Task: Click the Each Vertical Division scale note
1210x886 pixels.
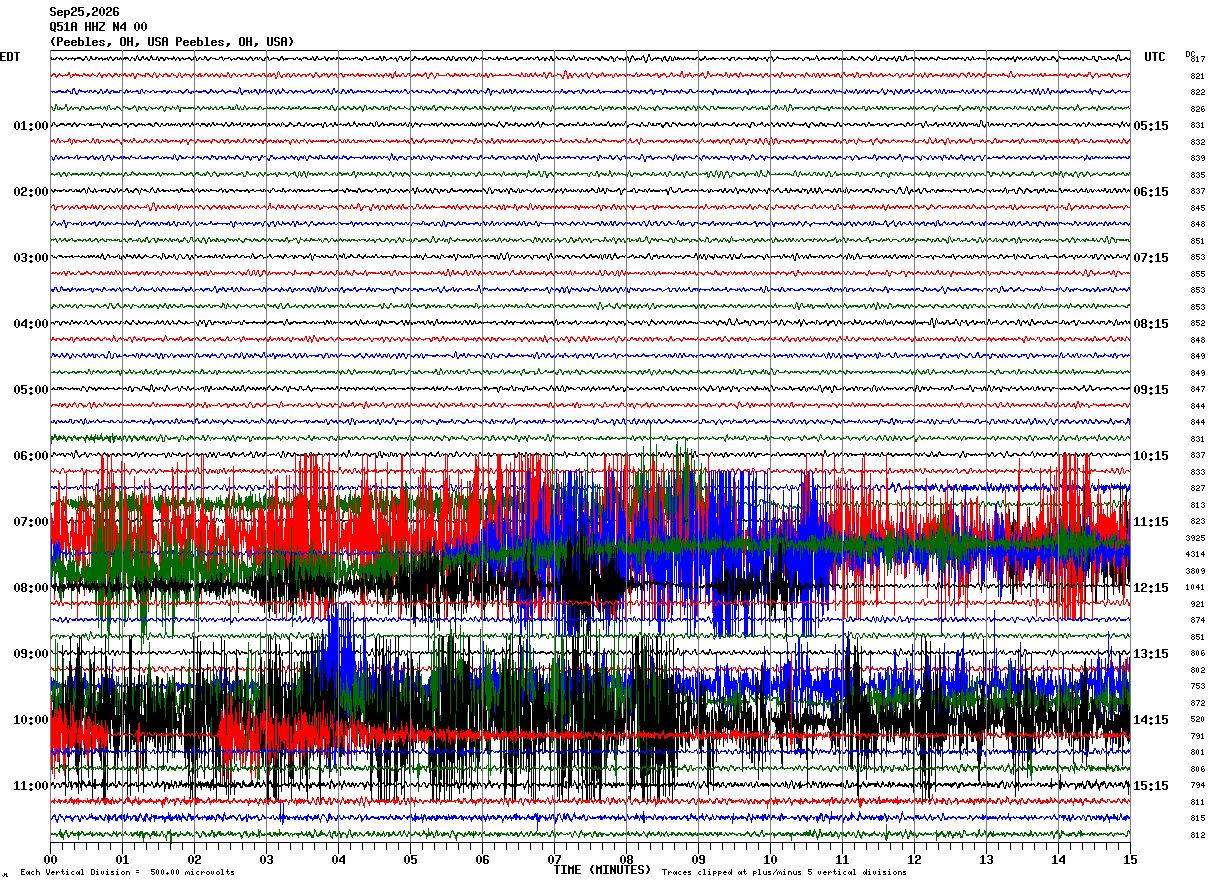Action: coord(127,872)
